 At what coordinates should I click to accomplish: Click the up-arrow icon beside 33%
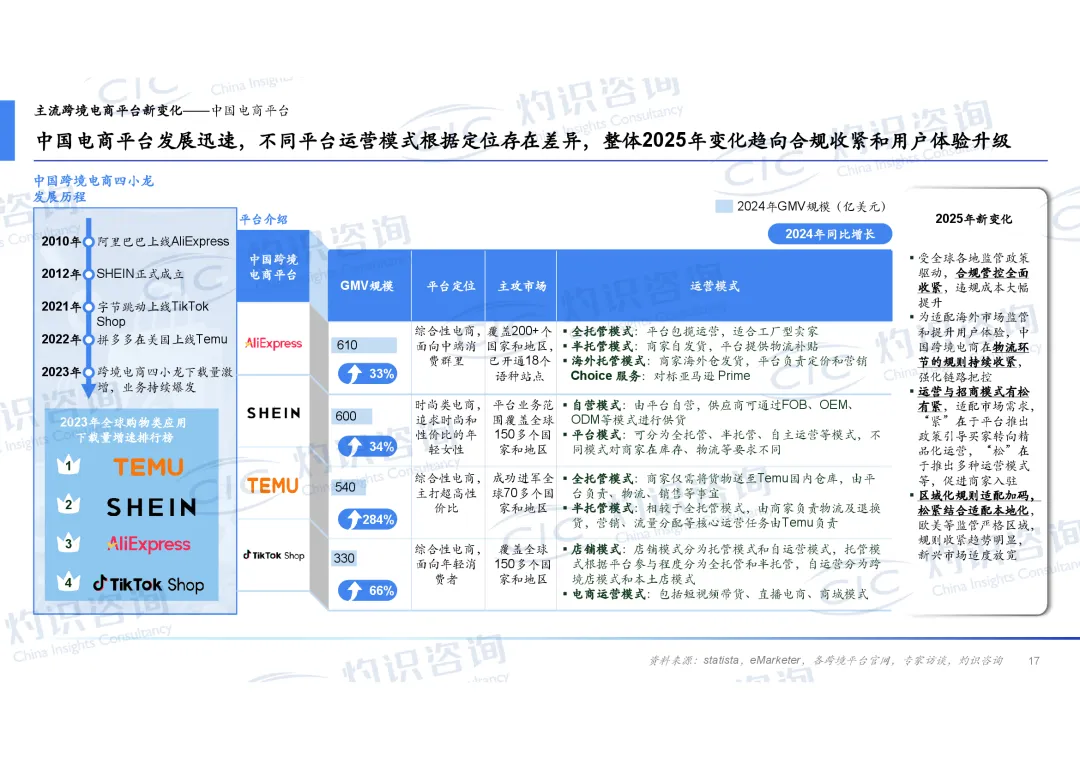tap(354, 374)
